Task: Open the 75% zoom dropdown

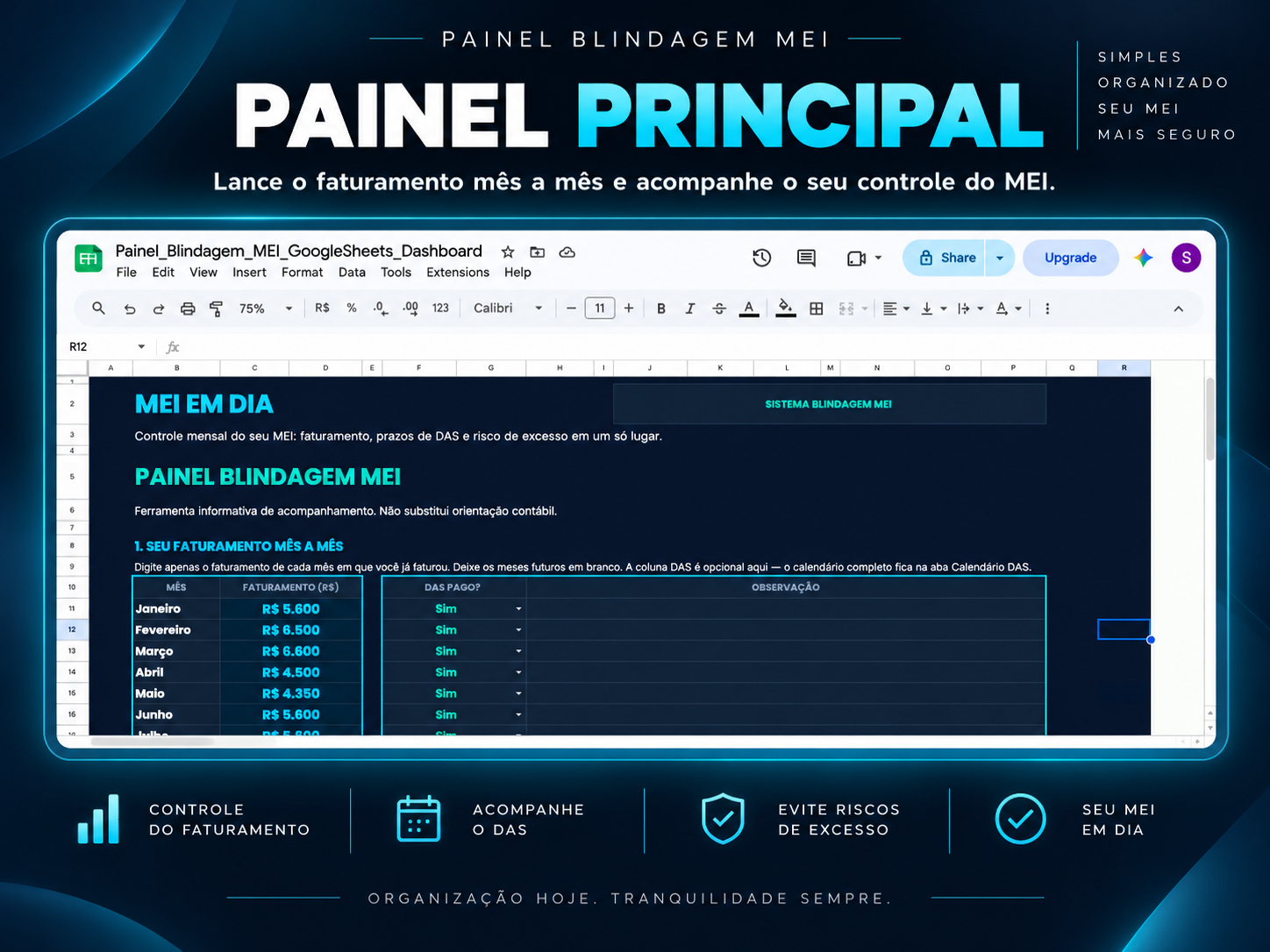Action: (267, 309)
